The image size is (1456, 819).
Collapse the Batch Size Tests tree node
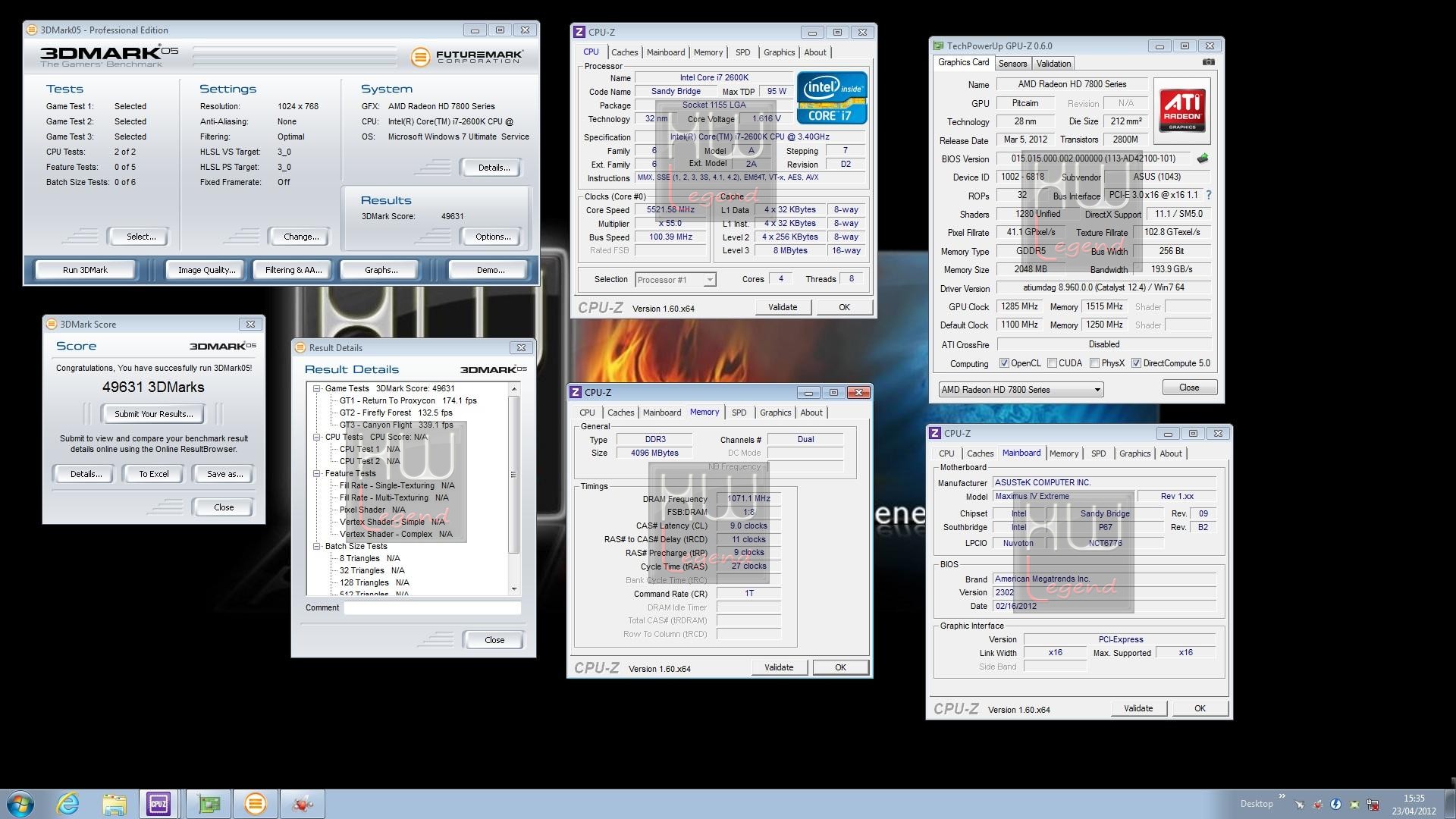point(317,546)
